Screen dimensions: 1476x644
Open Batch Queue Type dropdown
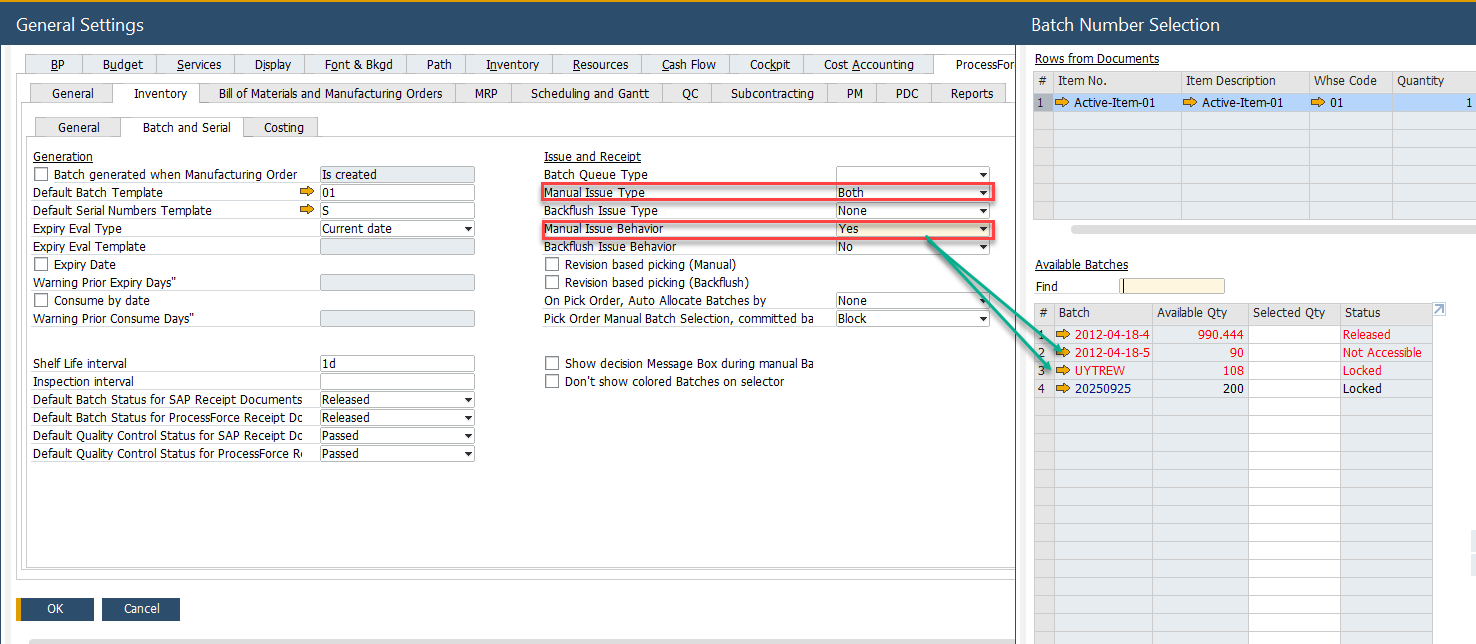[x=983, y=175]
